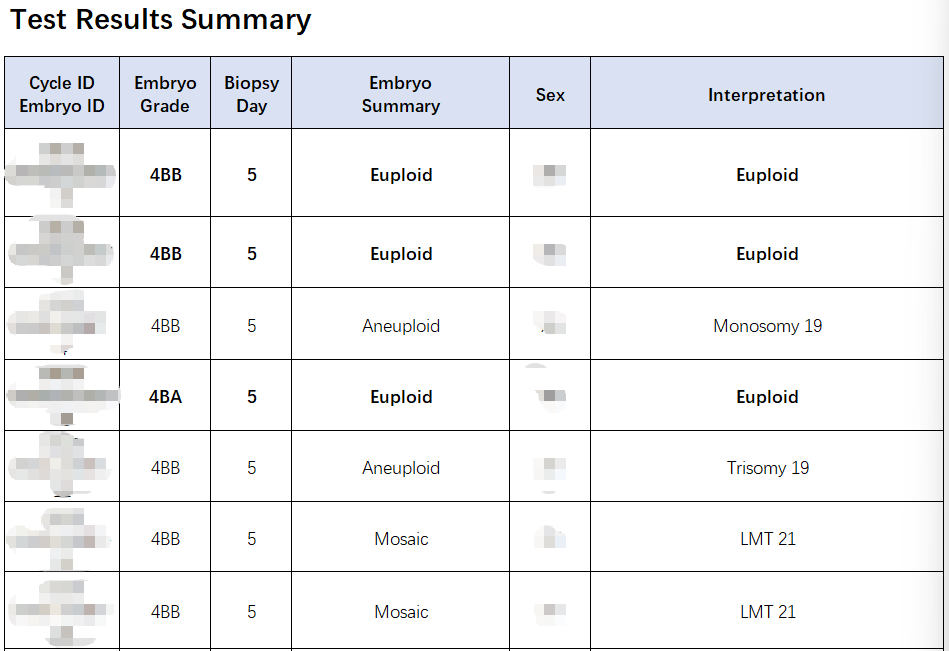The height and width of the screenshot is (651, 949).
Task: Click the Aneuploid summary in Monosomy 19 row
Action: tap(400, 326)
